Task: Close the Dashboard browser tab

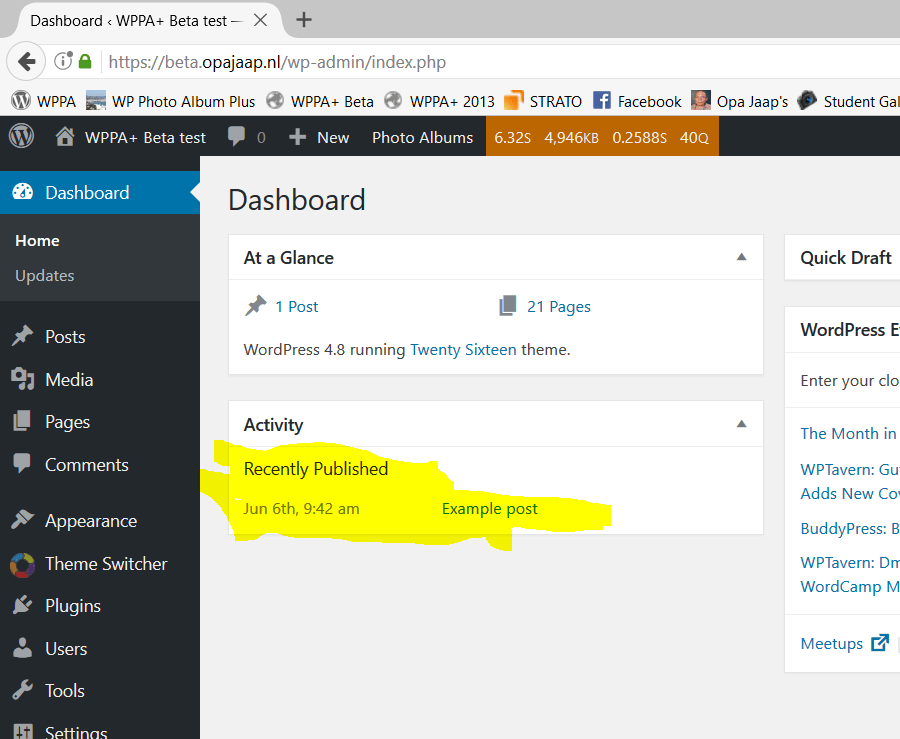Action: [x=261, y=21]
